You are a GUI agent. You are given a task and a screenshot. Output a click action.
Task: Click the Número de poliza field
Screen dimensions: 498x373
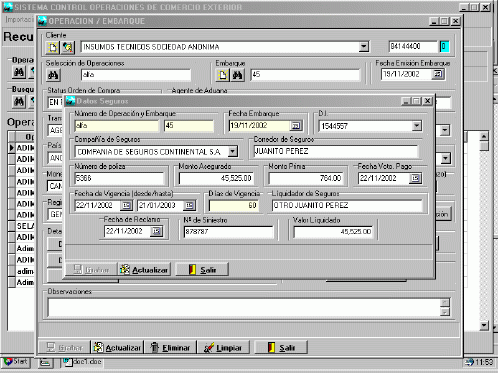point(119,178)
